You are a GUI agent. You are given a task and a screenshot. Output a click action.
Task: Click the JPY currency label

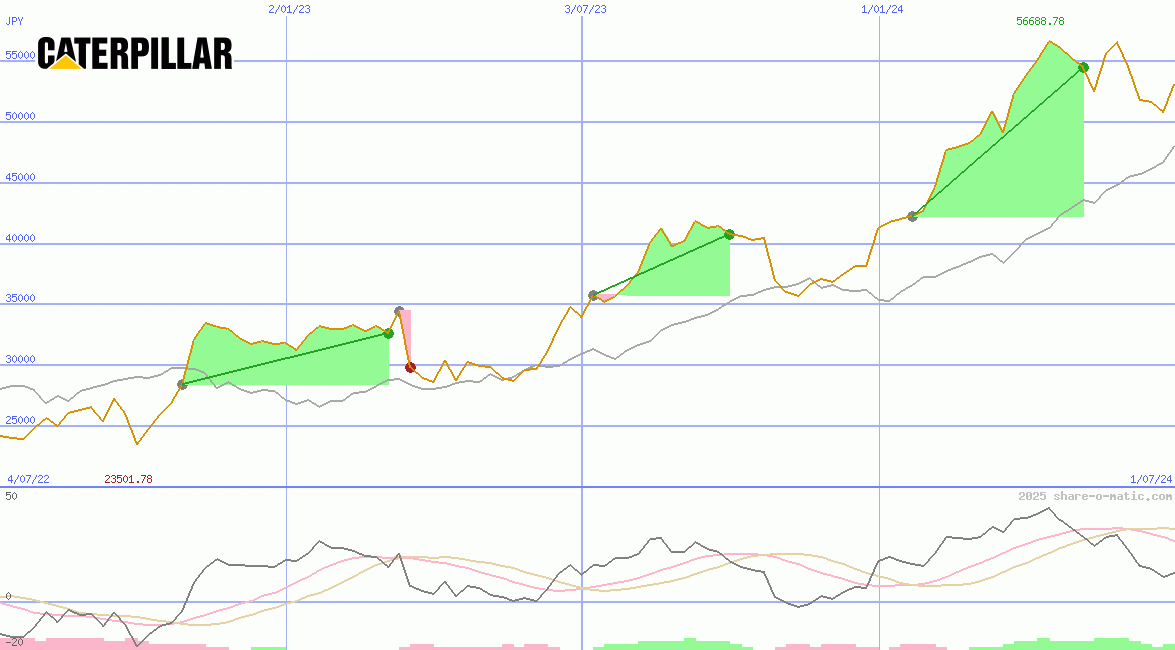14,21
